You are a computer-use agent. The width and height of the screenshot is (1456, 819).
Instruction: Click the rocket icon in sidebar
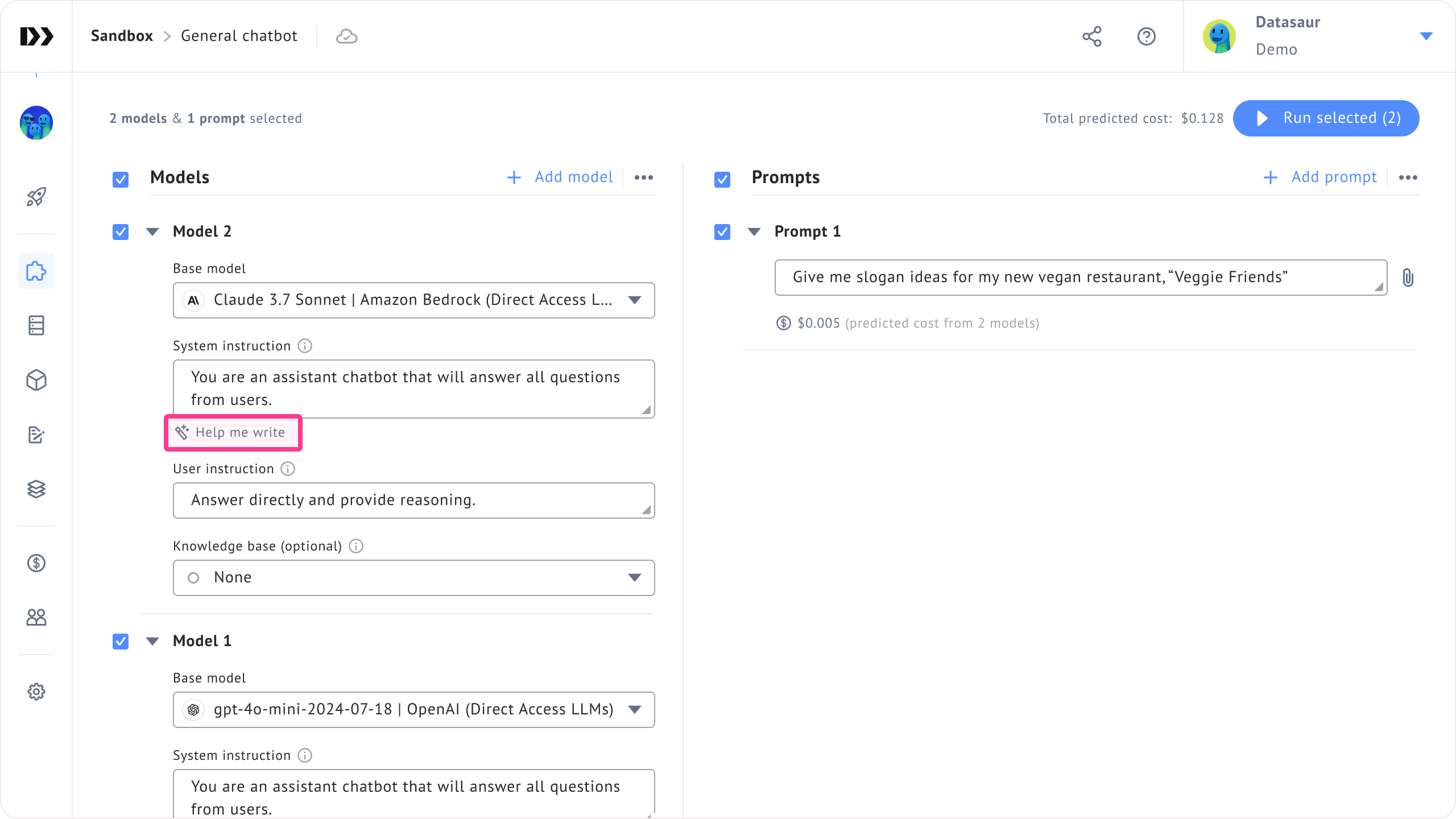[36, 197]
